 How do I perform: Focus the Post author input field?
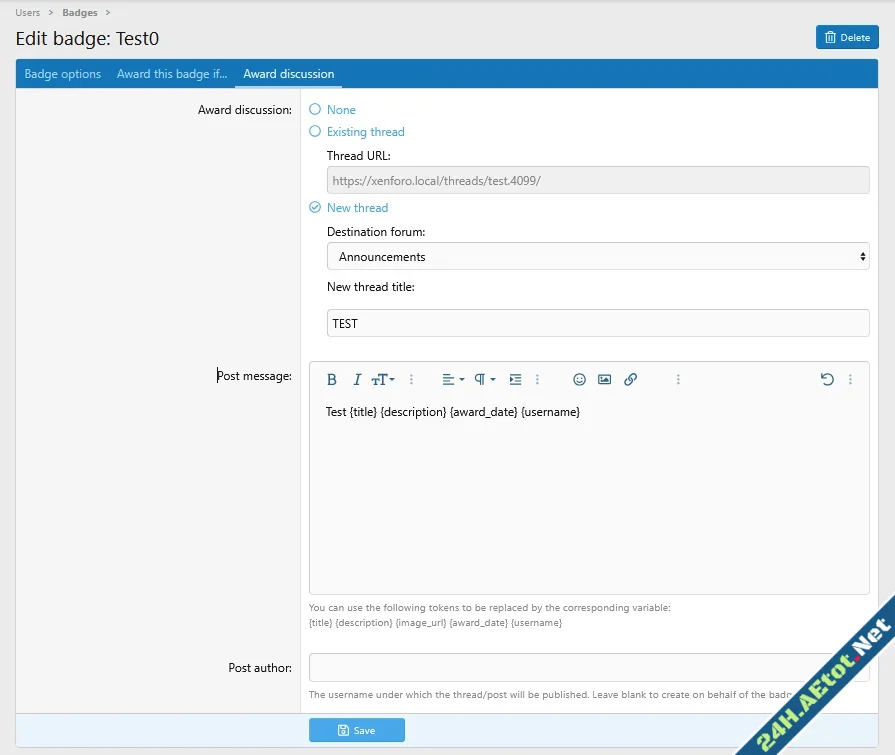588,667
